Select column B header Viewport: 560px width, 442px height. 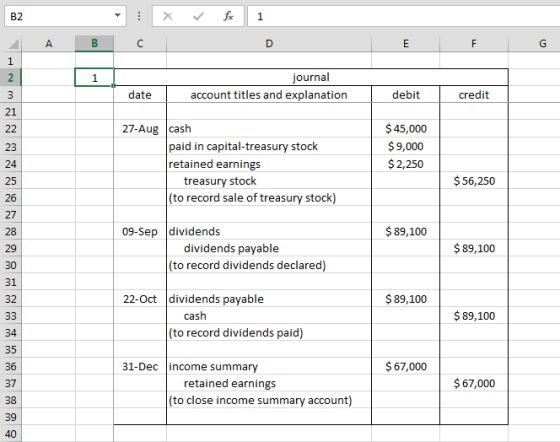point(94,44)
